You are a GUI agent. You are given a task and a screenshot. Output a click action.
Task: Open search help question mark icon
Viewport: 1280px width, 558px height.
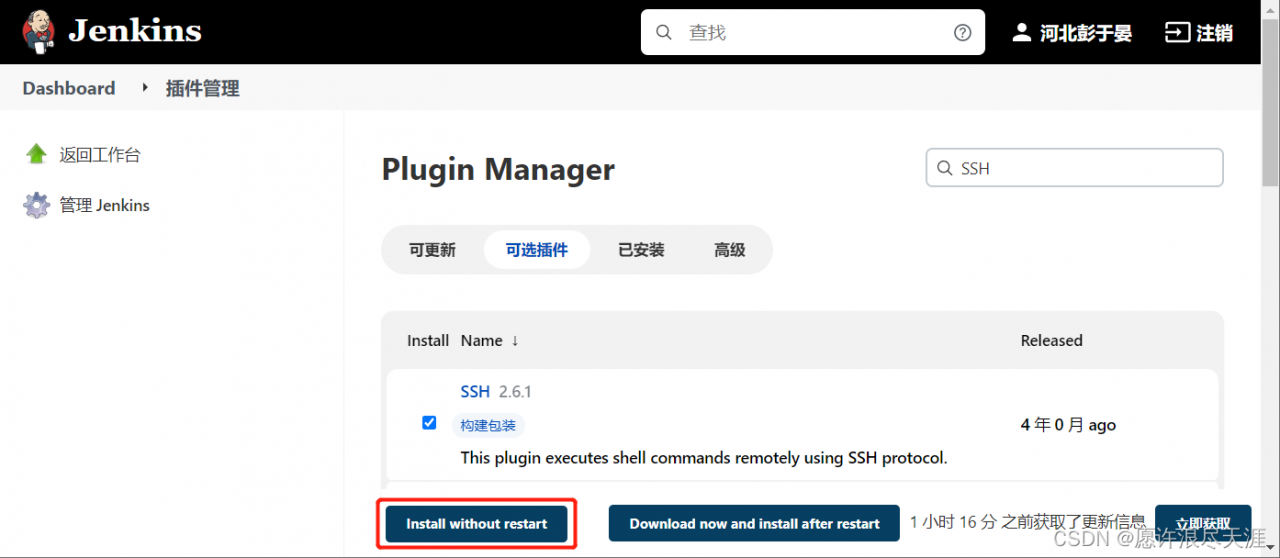pos(962,32)
